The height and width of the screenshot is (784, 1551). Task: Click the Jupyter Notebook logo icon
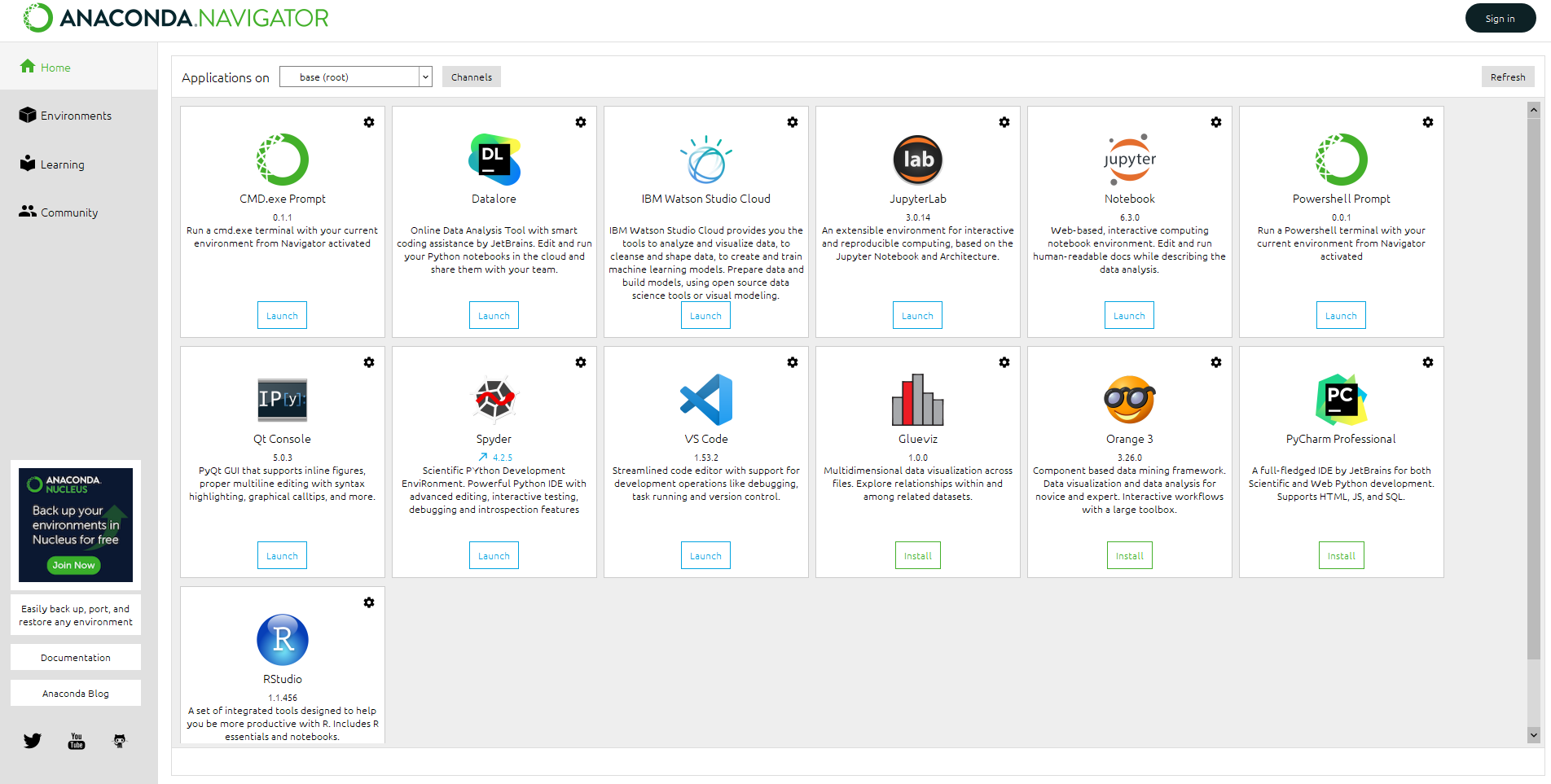pyautogui.click(x=1130, y=159)
